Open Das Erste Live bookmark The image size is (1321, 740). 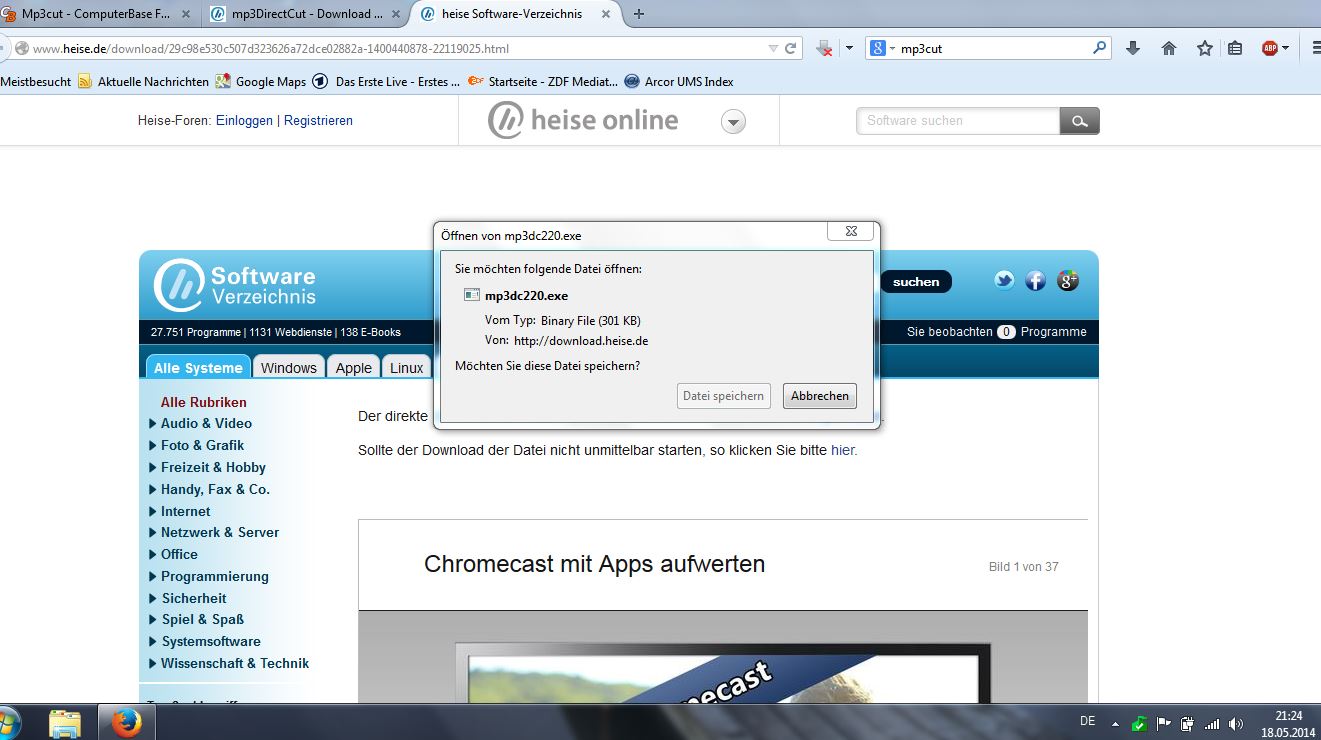pos(387,82)
